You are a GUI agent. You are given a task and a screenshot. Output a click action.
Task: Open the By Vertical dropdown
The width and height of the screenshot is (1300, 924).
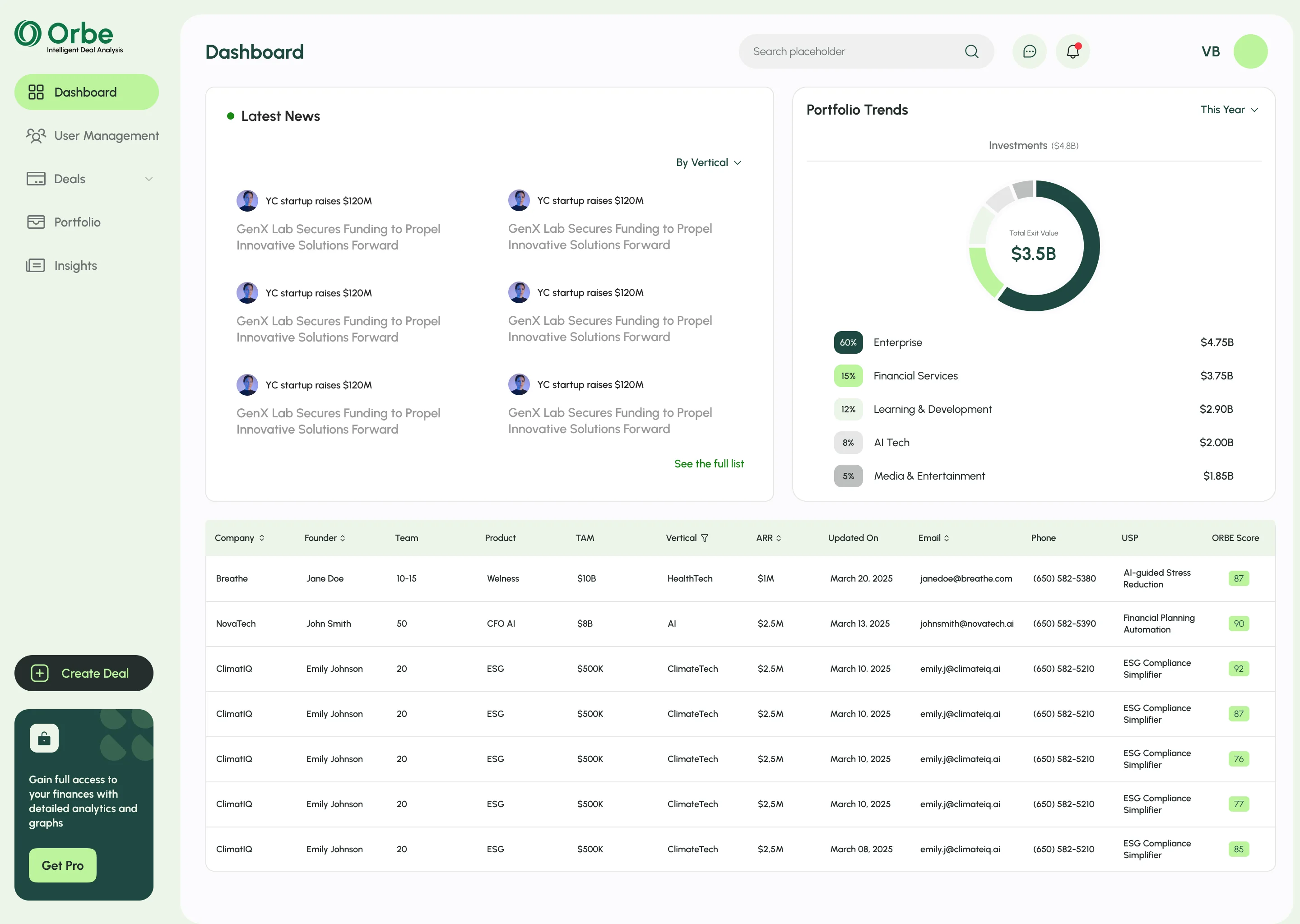[709, 163]
